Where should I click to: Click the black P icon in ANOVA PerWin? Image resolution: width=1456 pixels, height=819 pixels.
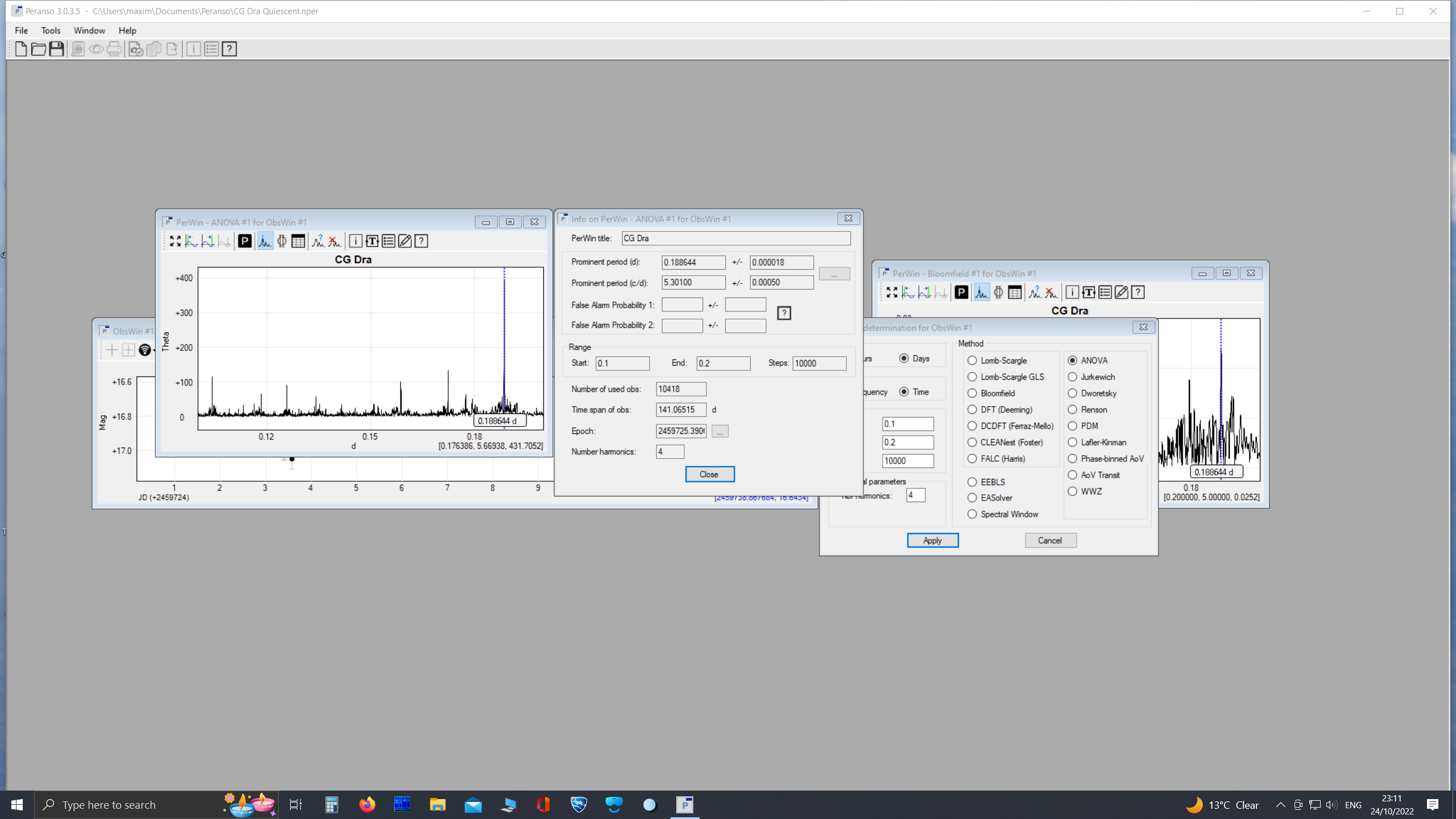(245, 241)
